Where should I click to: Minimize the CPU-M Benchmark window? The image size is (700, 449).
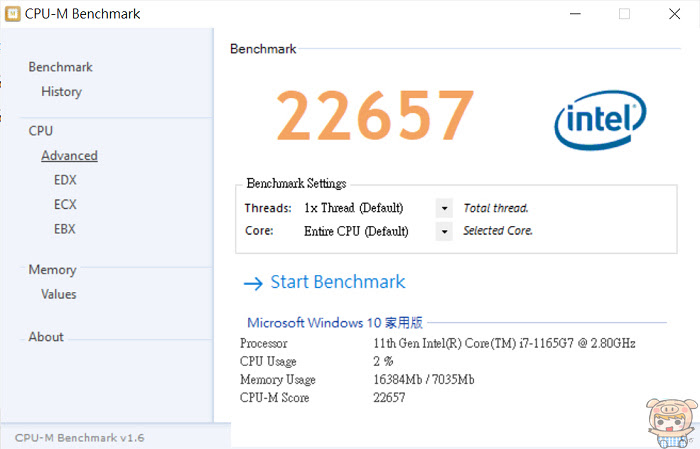click(575, 14)
